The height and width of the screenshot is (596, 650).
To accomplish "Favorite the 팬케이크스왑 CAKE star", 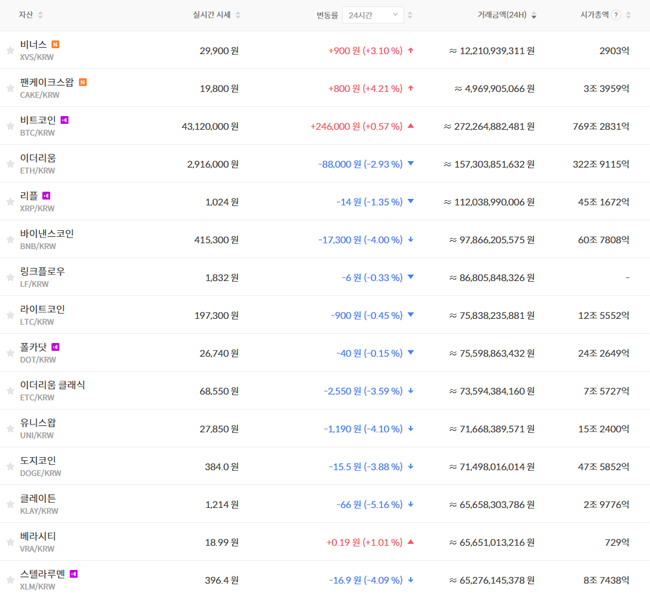I will (x=10, y=88).
